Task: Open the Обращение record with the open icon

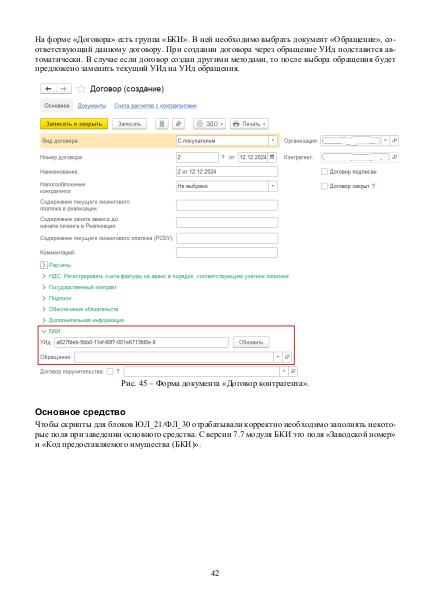Action: [x=287, y=357]
